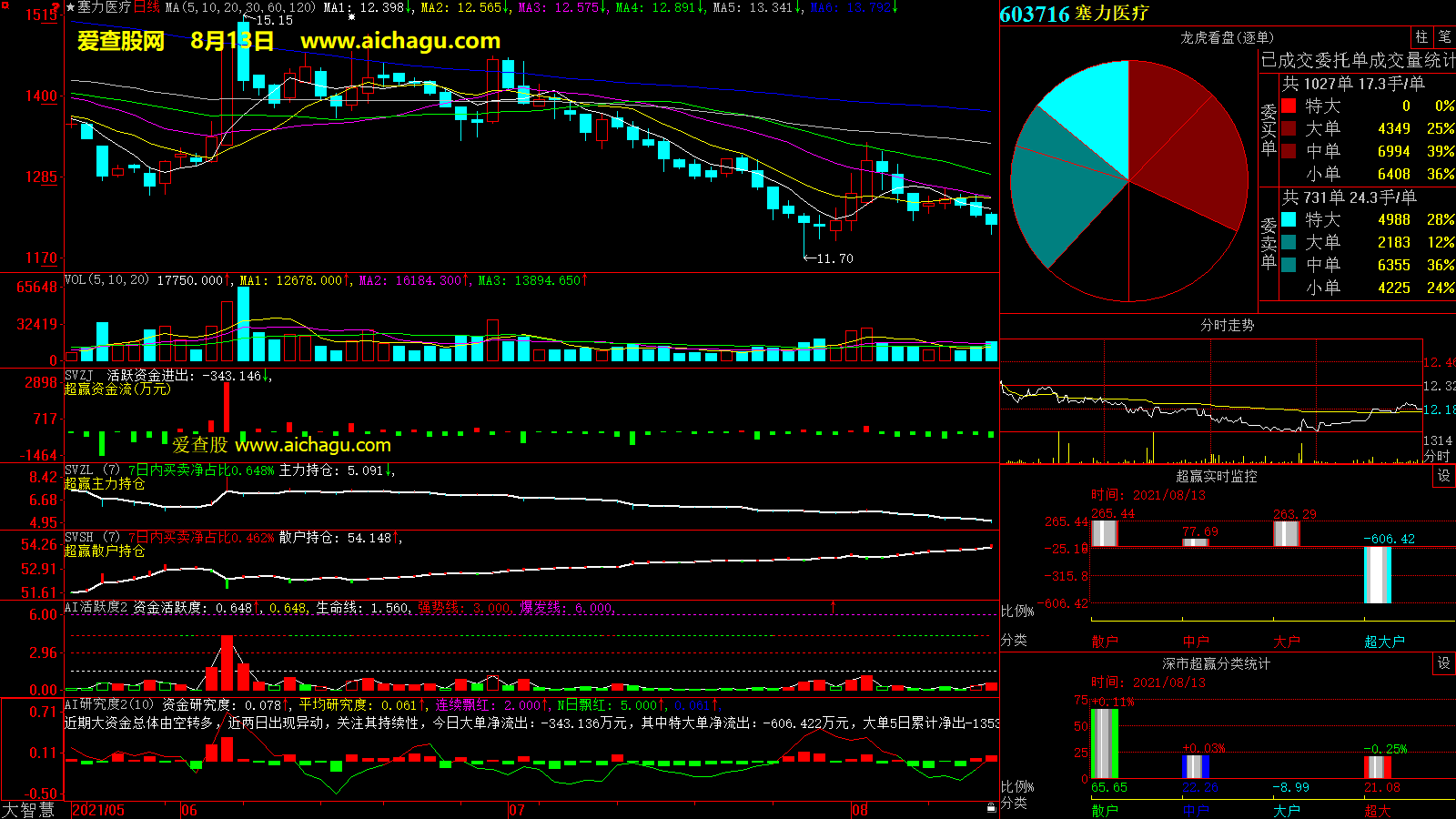The image size is (1456, 819).
Task: Switch to 柱 bar view mode
Action: [1421, 37]
